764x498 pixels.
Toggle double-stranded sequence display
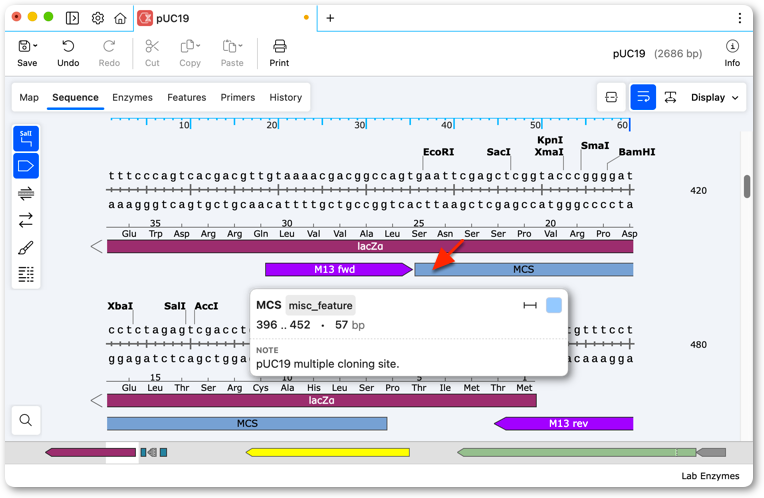[x=26, y=193]
